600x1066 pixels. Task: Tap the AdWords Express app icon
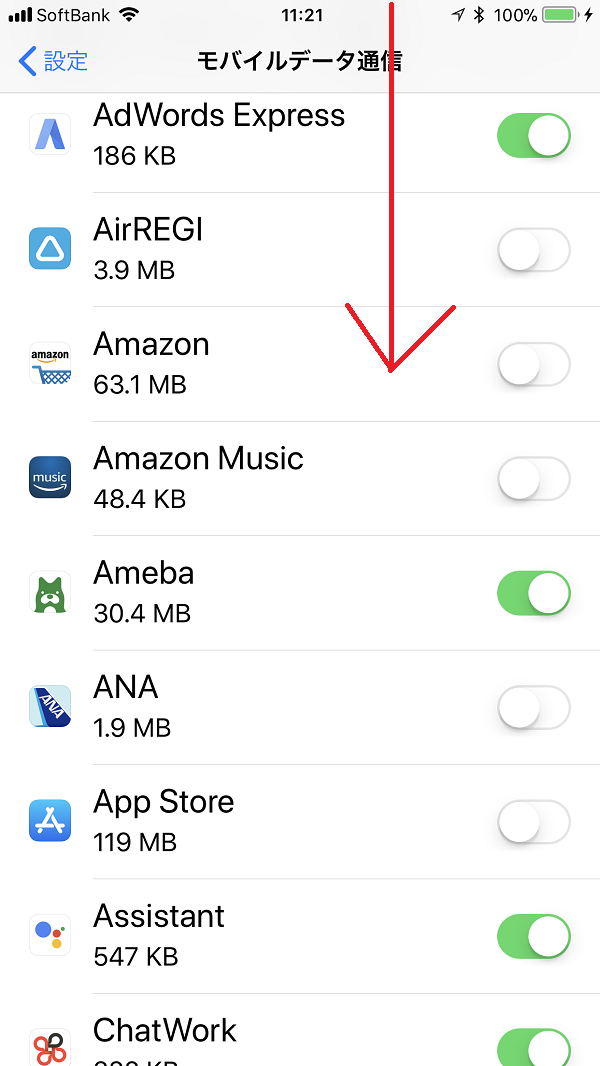point(50,135)
